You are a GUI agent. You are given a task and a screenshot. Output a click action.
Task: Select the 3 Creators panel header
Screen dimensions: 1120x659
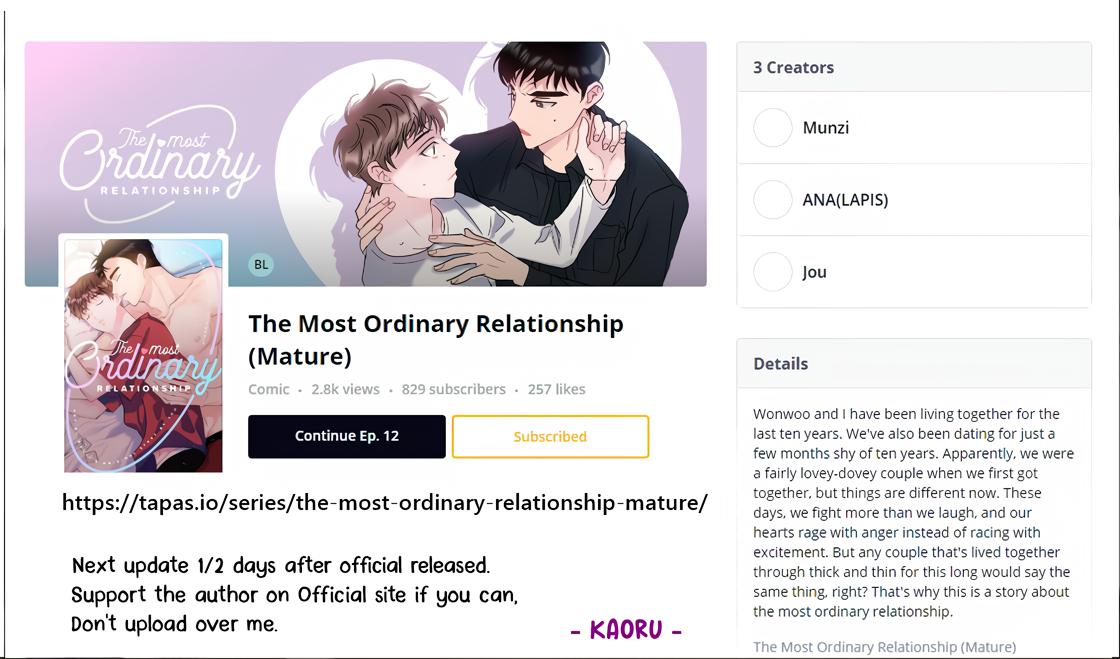(793, 68)
